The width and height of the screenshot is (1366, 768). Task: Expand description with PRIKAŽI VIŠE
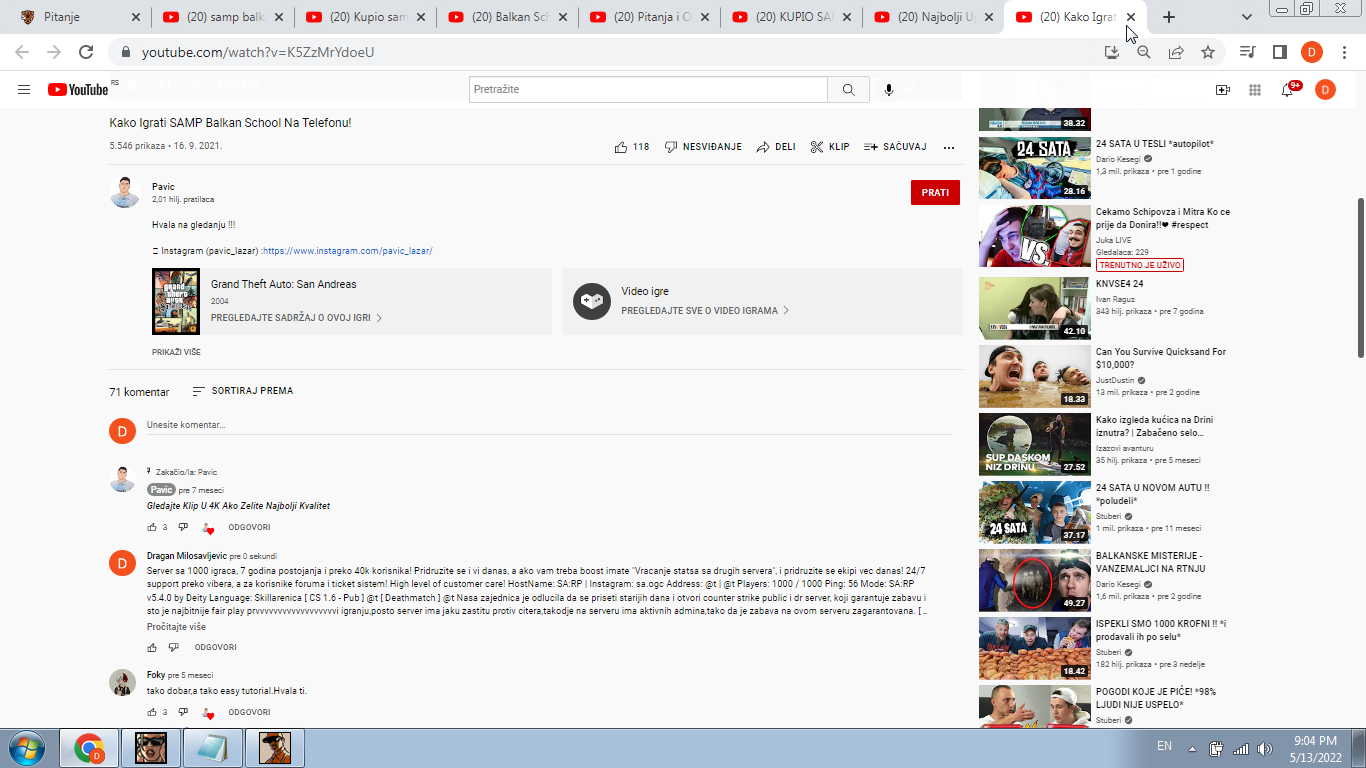pos(176,352)
